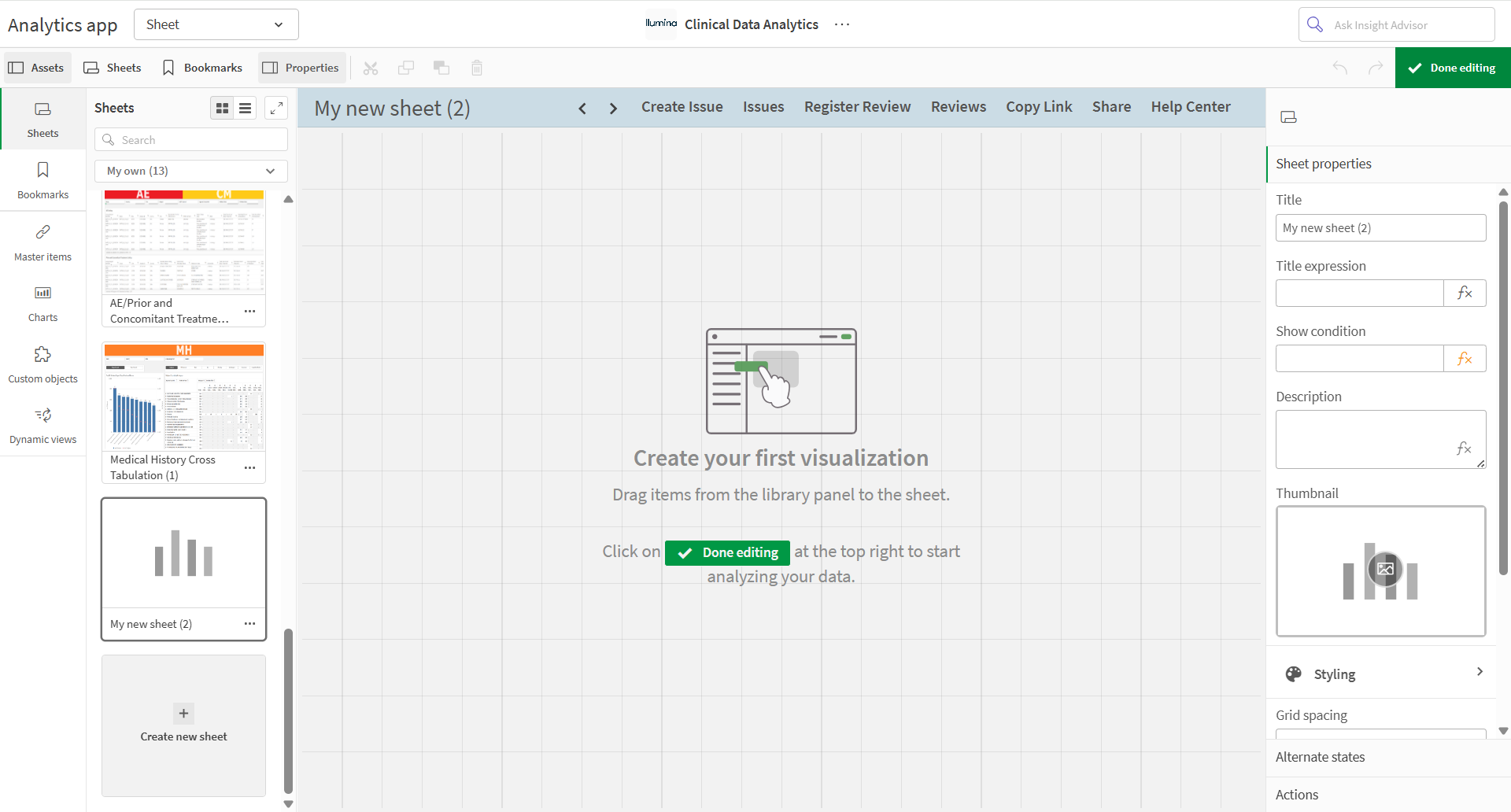Open Title expression editor fx button
Image resolution: width=1511 pixels, height=812 pixels.
(1465, 293)
